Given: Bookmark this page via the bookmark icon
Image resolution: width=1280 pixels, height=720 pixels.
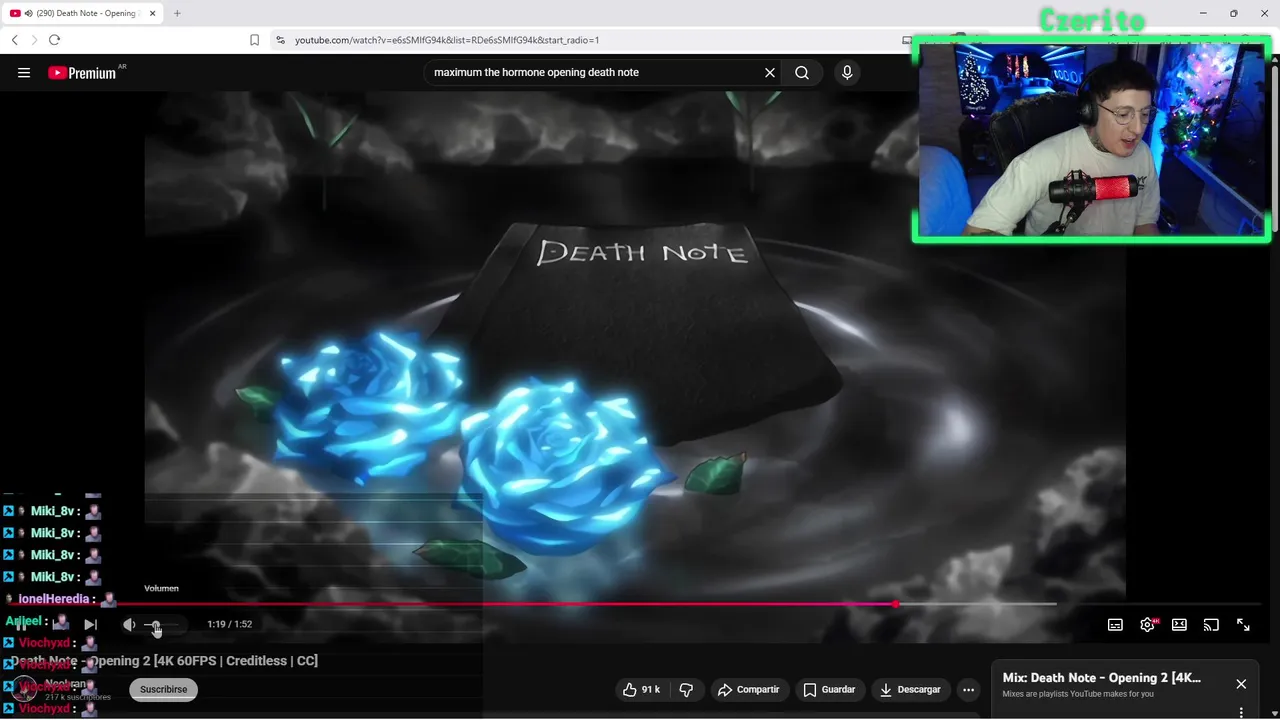Looking at the screenshot, I should 254,40.
